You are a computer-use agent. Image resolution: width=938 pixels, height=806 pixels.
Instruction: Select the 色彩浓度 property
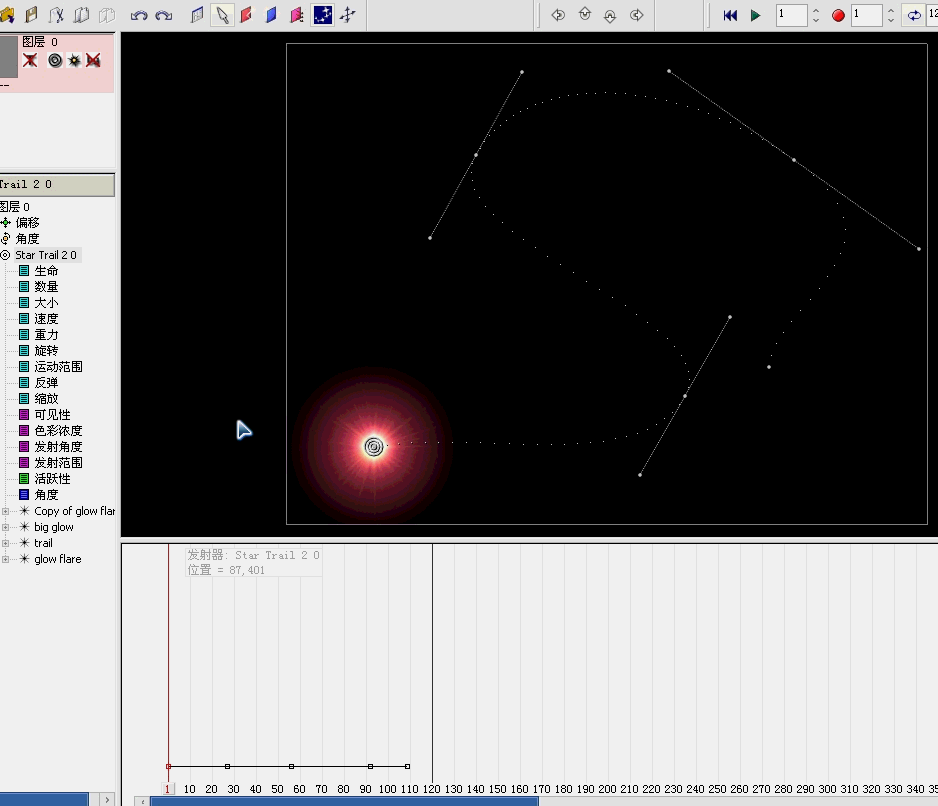[58, 431]
